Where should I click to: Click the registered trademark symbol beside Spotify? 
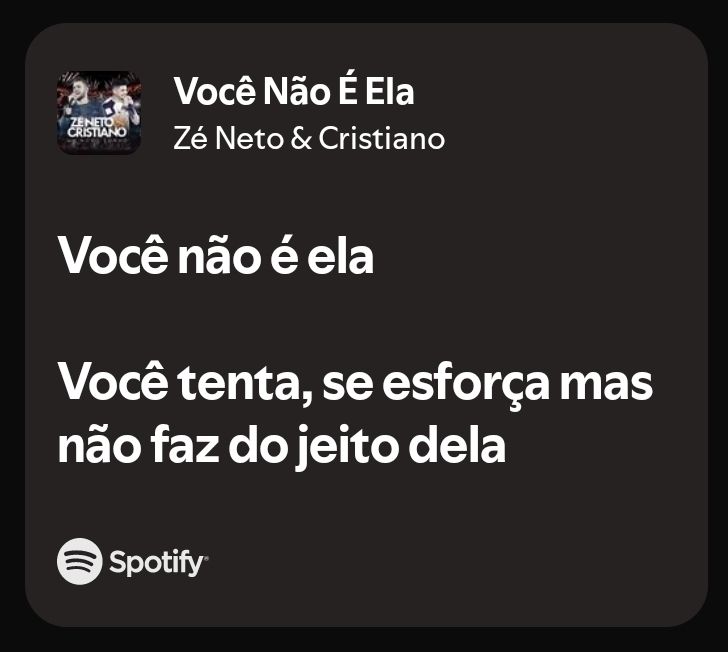(206, 557)
